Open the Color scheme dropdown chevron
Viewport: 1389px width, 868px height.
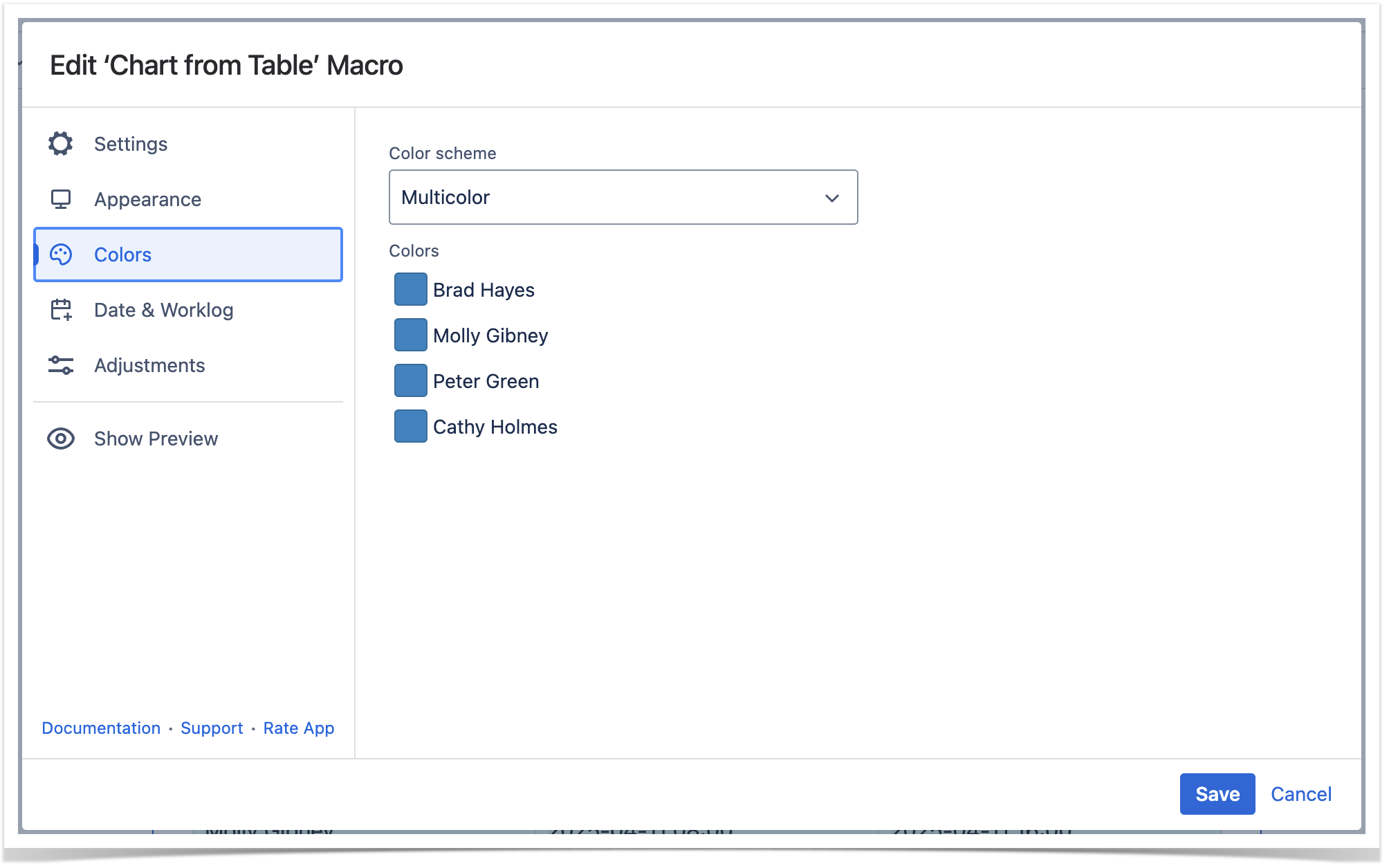pos(831,198)
